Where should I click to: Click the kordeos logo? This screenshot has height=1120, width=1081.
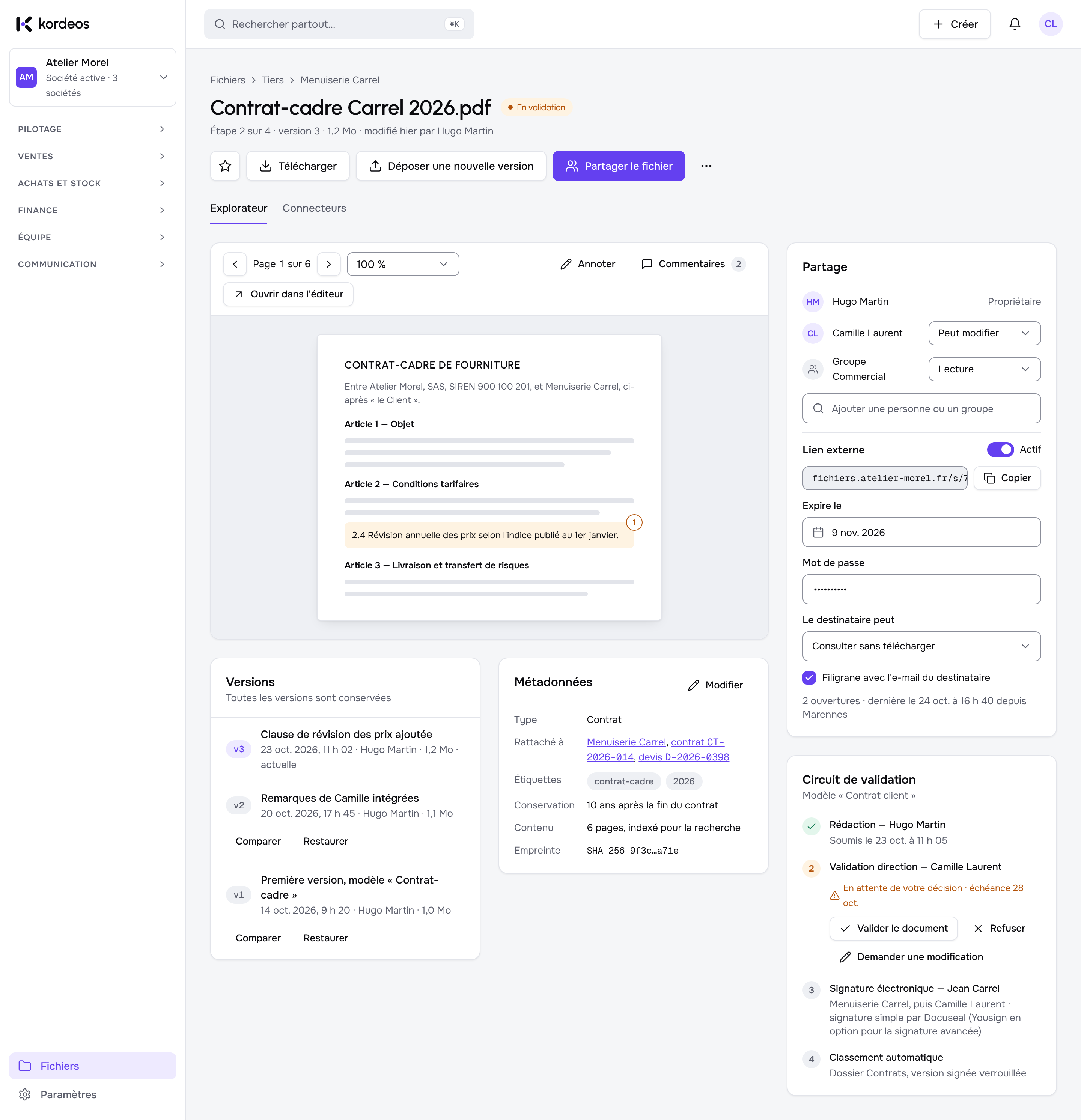[53, 24]
